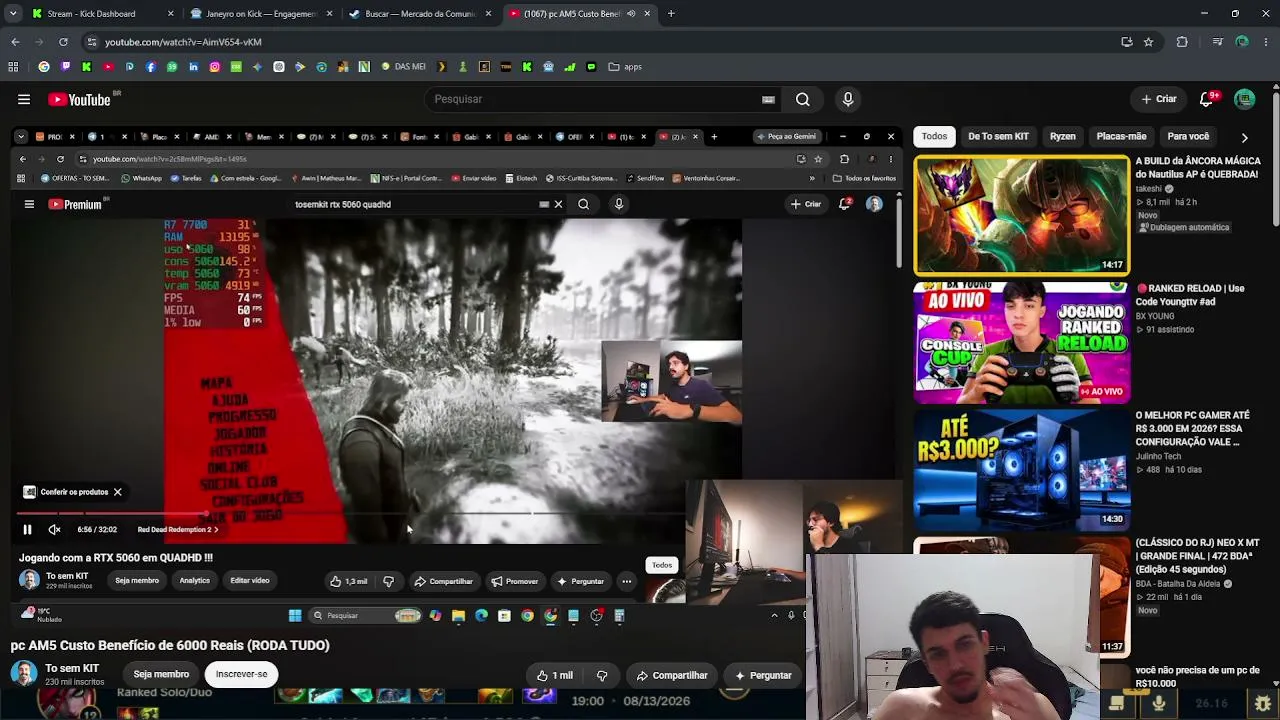Click the pause button in the recorded video player
Viewport: 1280px width, 720px height.
pyautogui.click(x=27, y=530)
